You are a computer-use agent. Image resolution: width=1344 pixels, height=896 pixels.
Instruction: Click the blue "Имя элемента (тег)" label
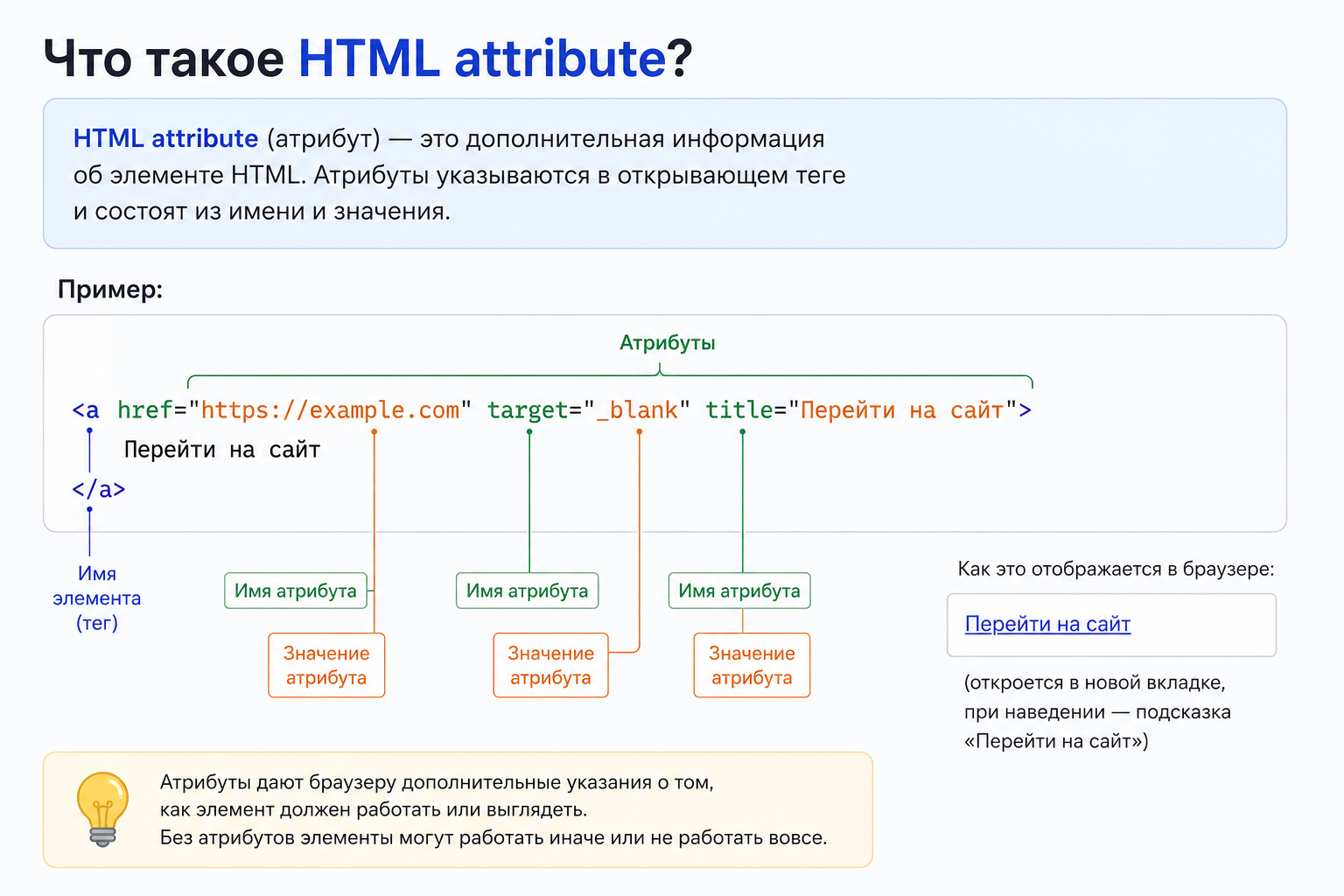(x=96, y=598)
